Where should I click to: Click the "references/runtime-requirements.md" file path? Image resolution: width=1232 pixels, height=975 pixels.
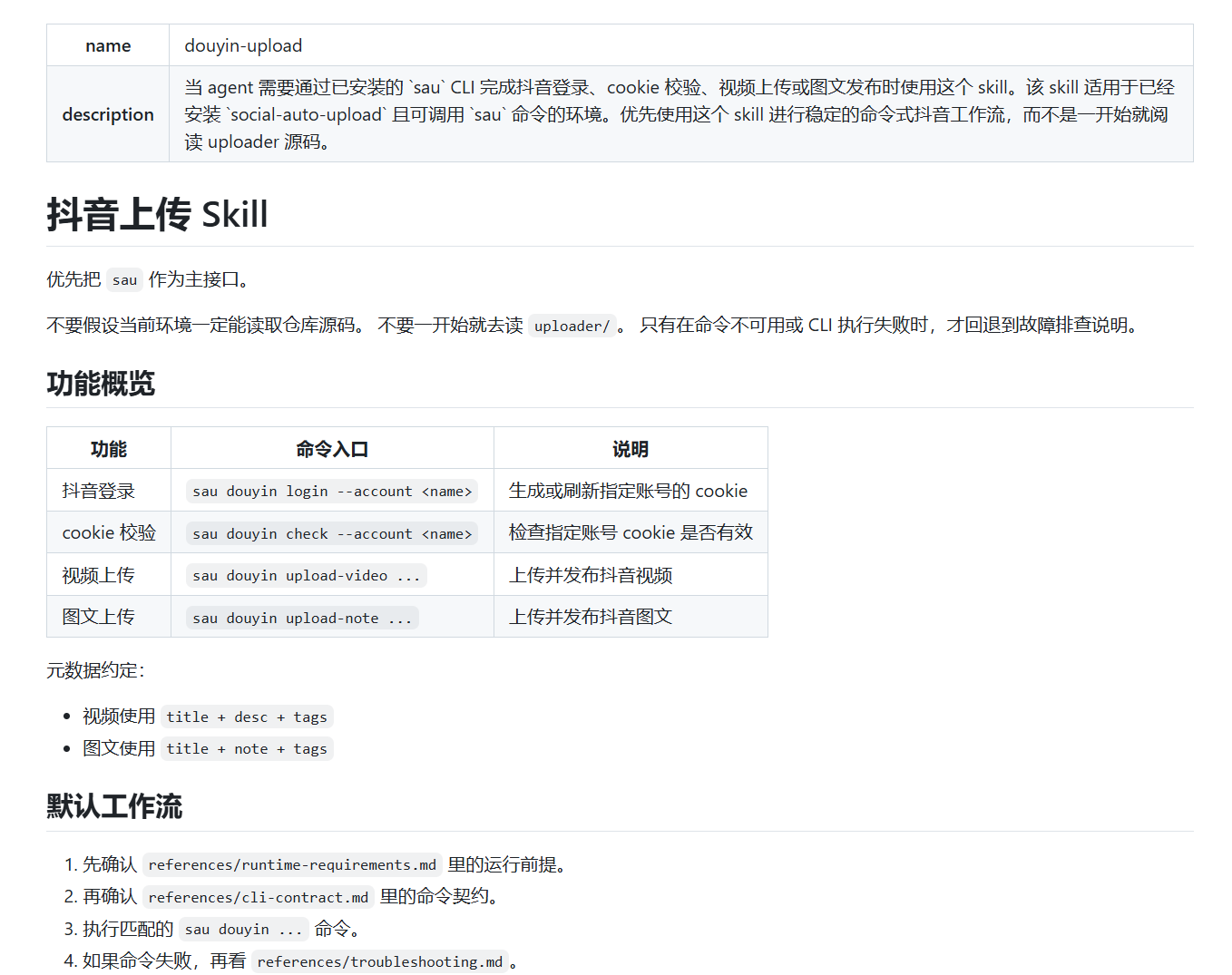[x=292, y=865]
